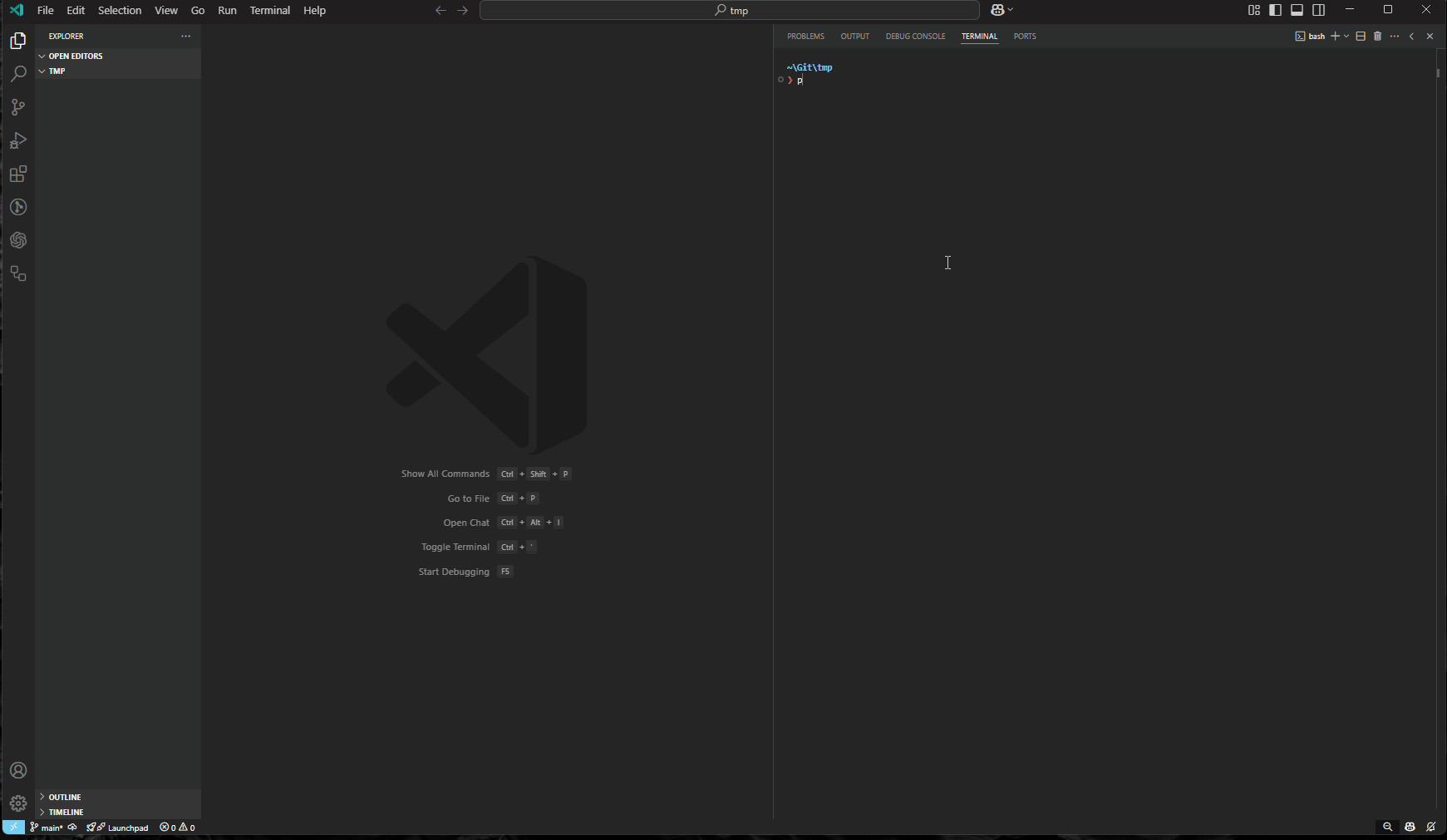The image size is (1447, 840).
Task: Expand the Outline section
Action: (x=65, y=797)
